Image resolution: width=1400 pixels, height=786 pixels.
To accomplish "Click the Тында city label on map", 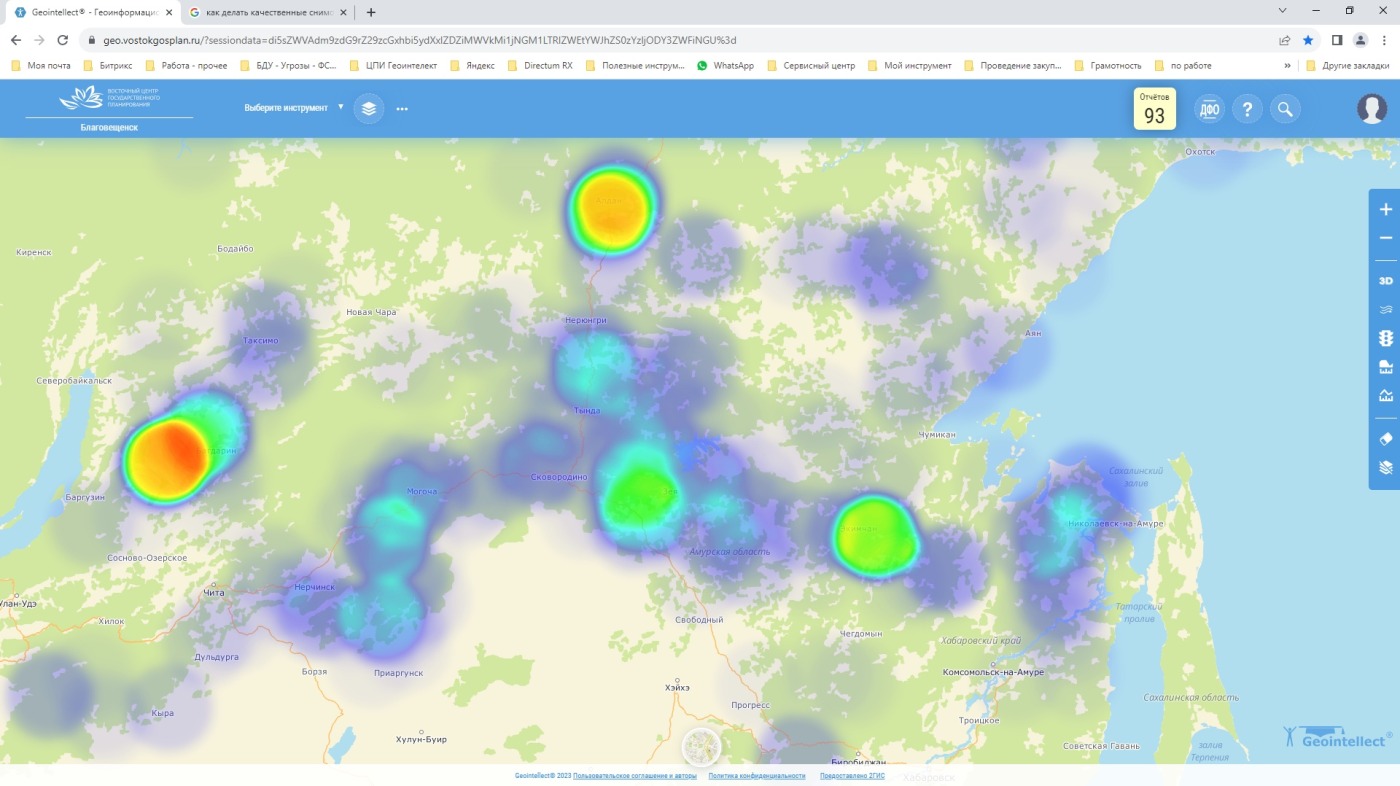I will coord(587,411).
